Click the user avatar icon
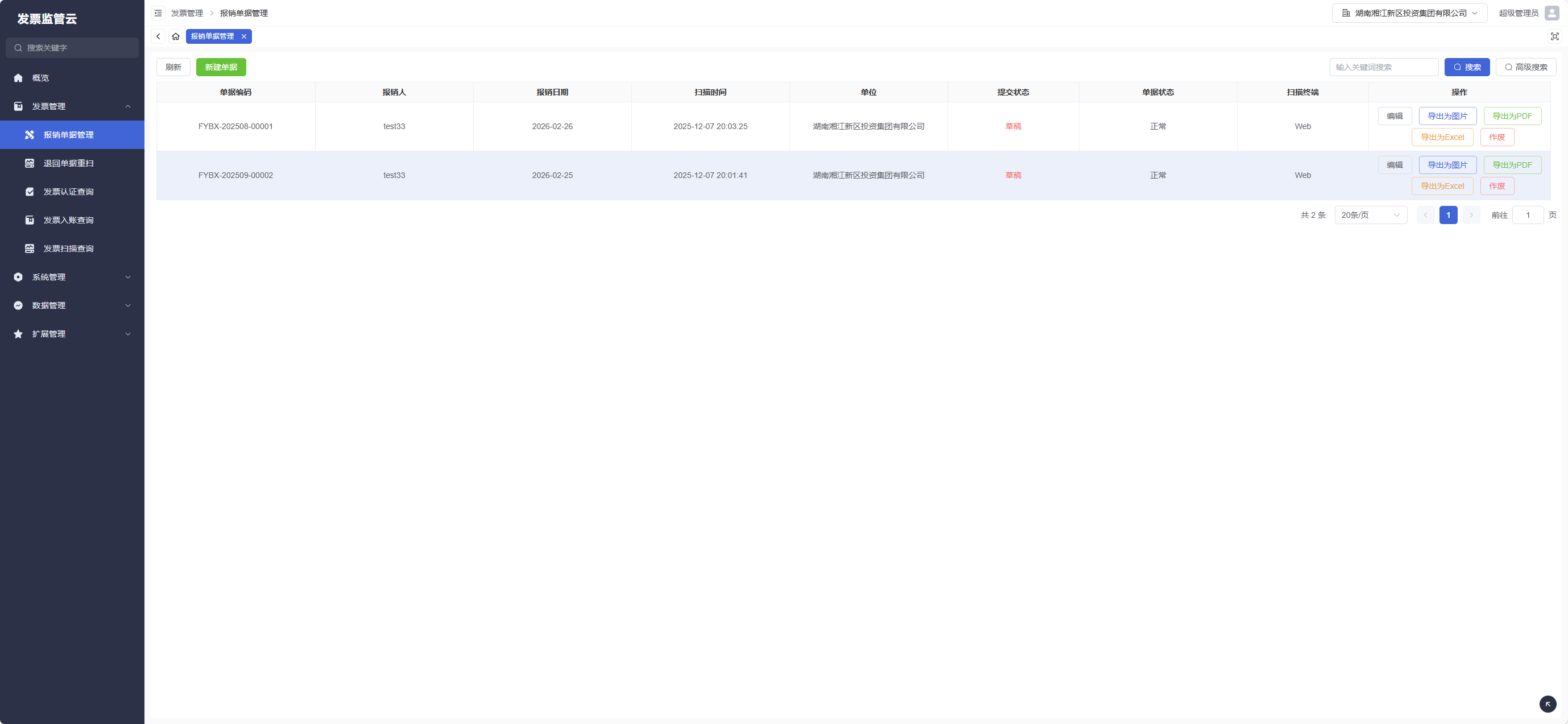 point(1552,13)
